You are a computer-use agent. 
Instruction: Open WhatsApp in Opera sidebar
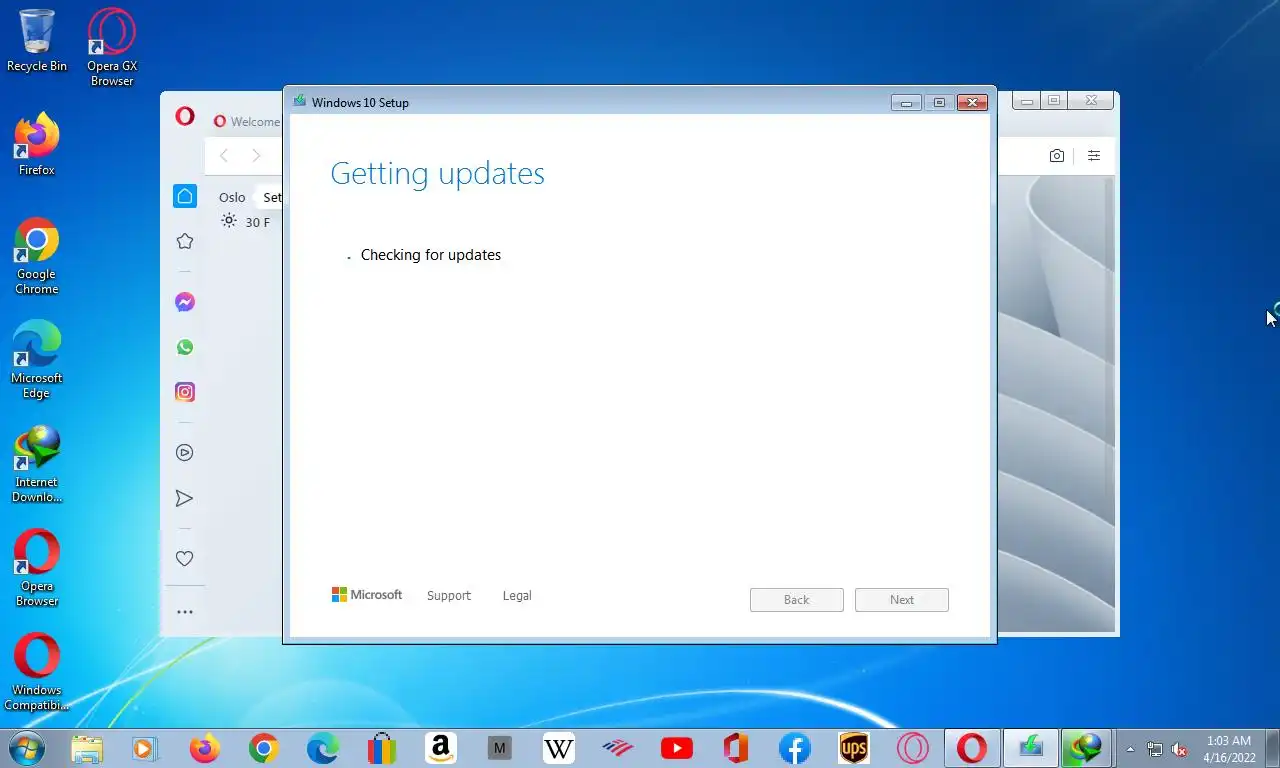pyautogui.click(x=185, y=347)
